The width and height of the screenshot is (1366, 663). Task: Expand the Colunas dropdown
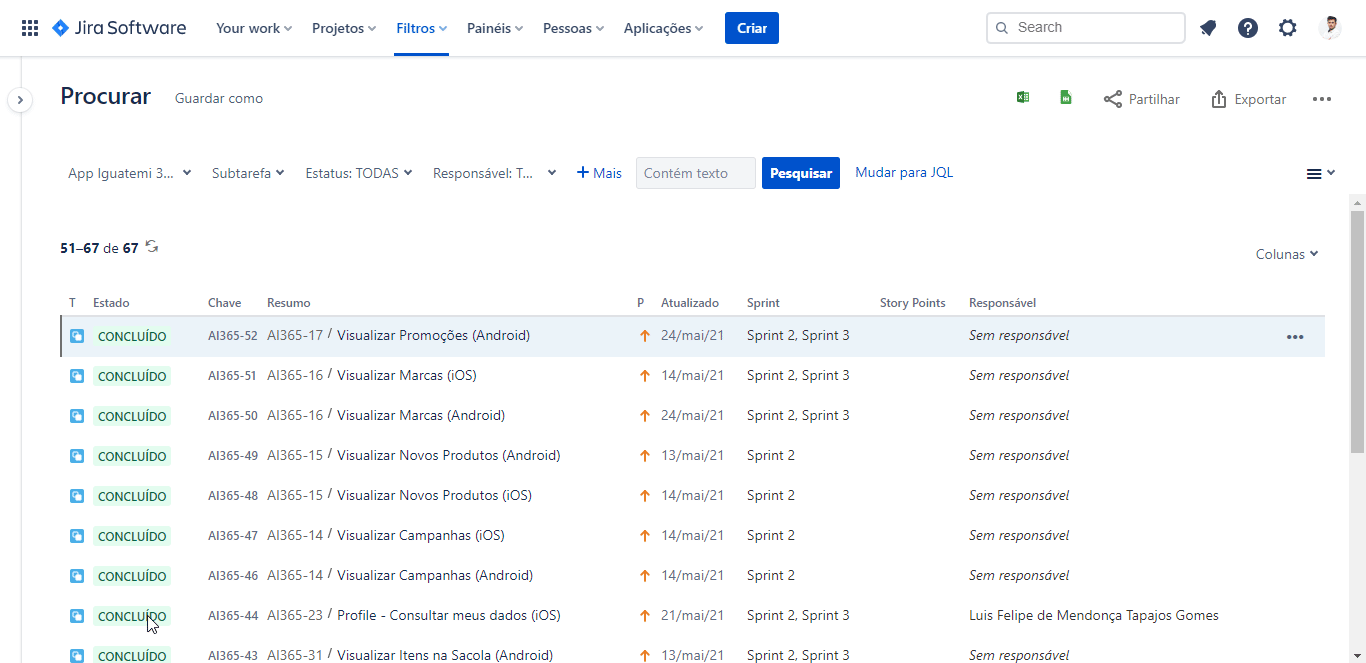click(x=1287, y=254)
